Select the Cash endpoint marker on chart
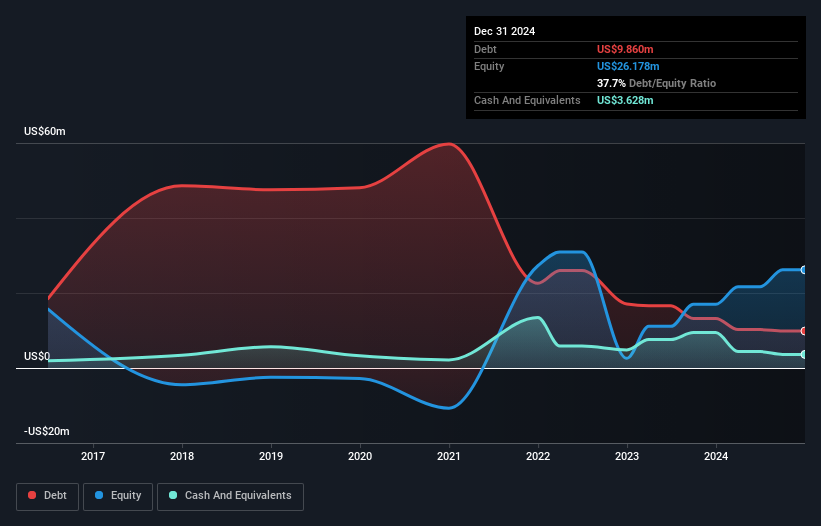The image size is (821, 526). [x=803, y=354]
